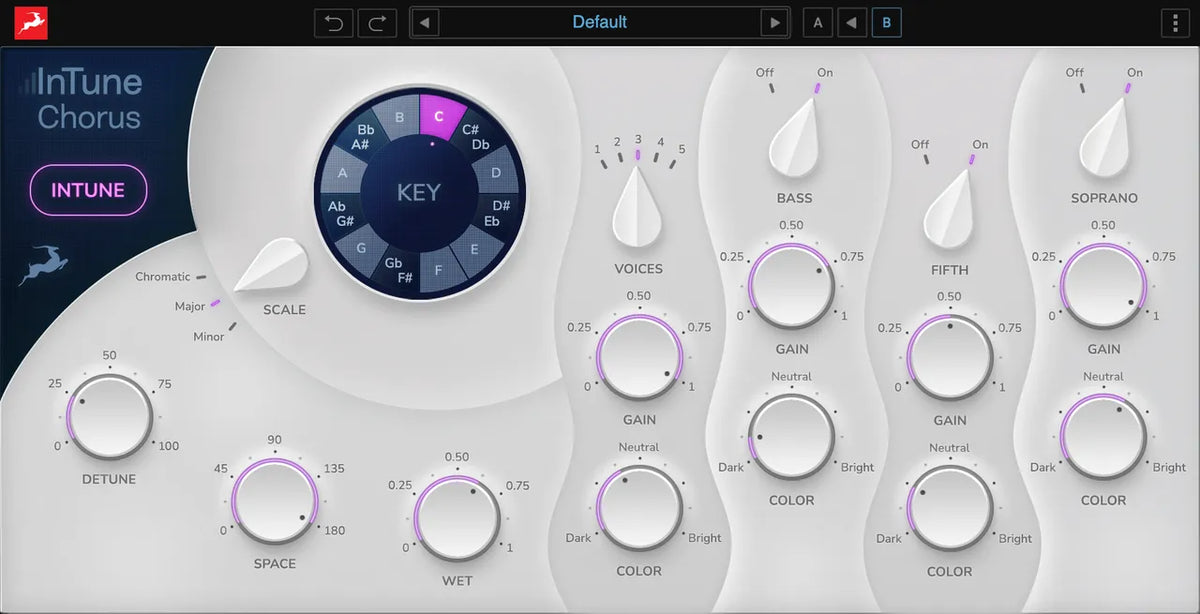Click the previous preset arrow
The image size is (1200, 614).
[x=424, y=21]
